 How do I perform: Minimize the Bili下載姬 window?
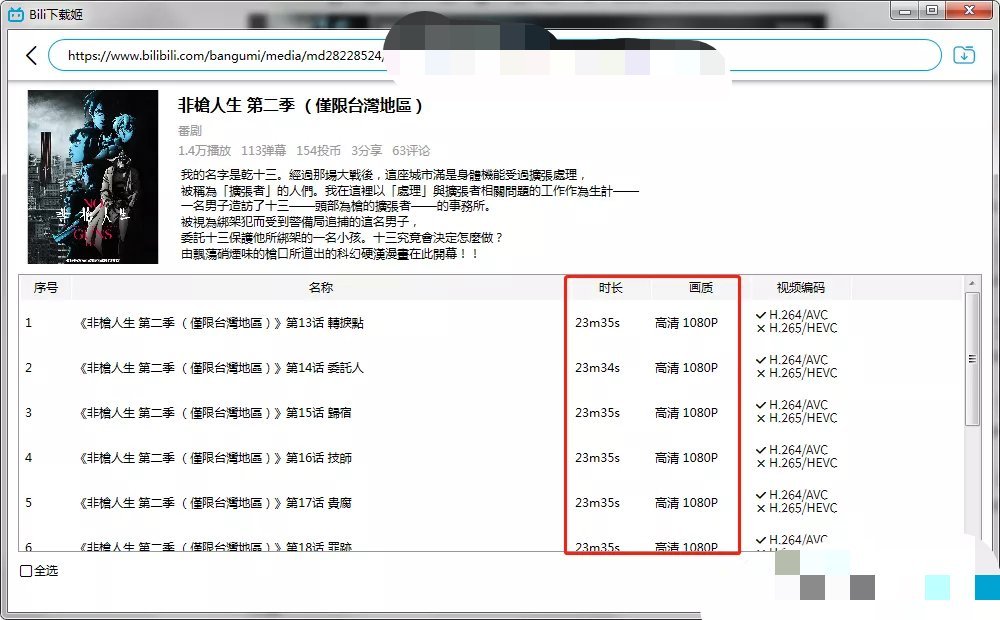pos(904,11)
